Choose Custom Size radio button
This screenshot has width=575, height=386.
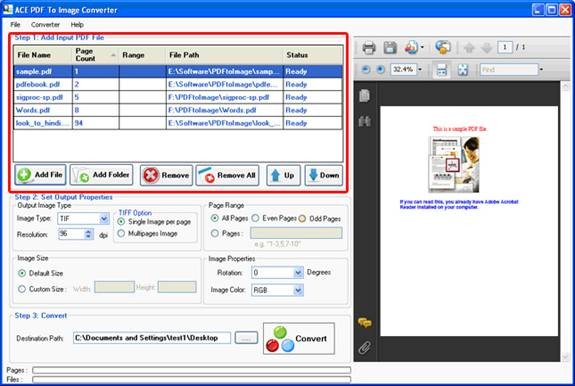(x=22, y=289)
